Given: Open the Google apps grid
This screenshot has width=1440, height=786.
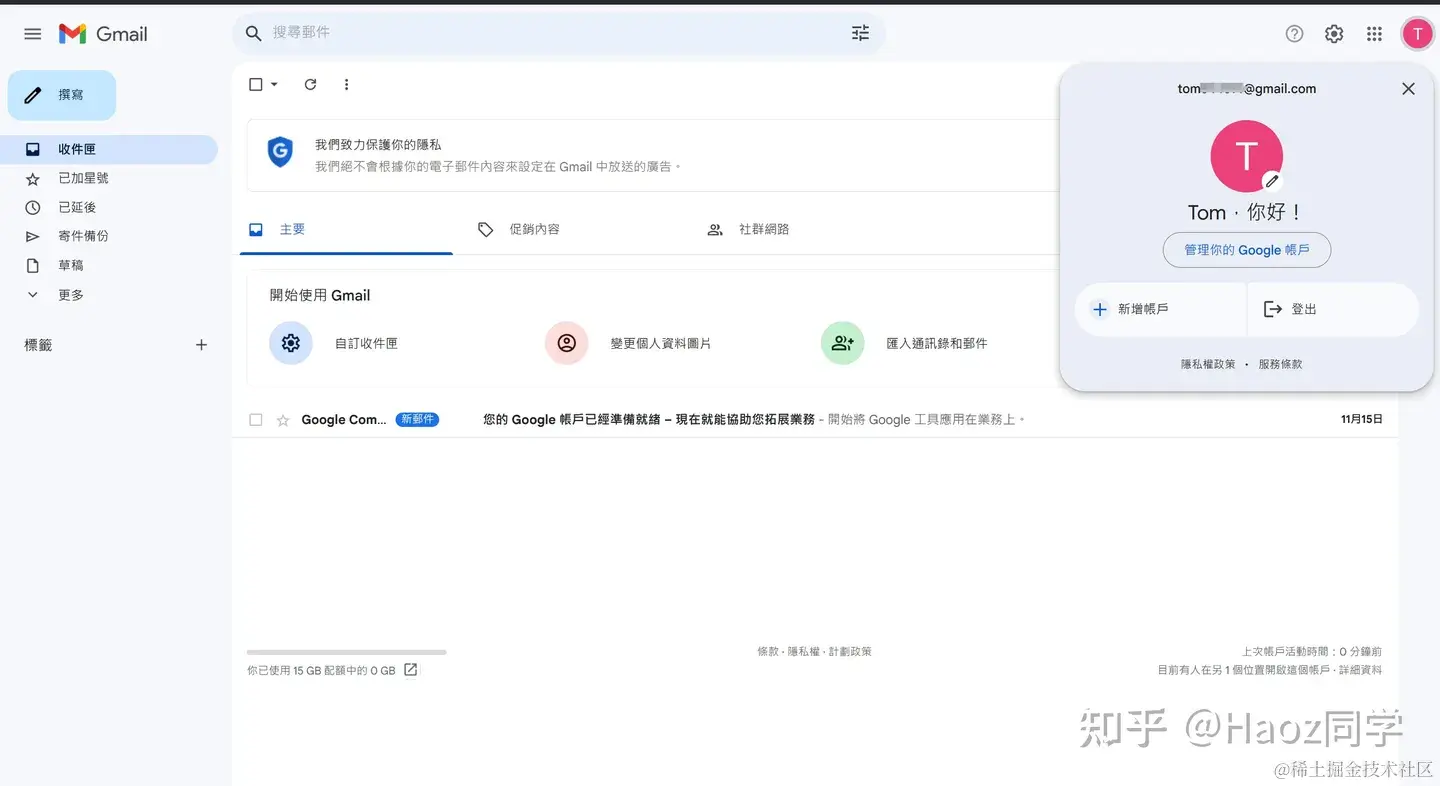Looking at the screenshot, I should click(1375, 34).
